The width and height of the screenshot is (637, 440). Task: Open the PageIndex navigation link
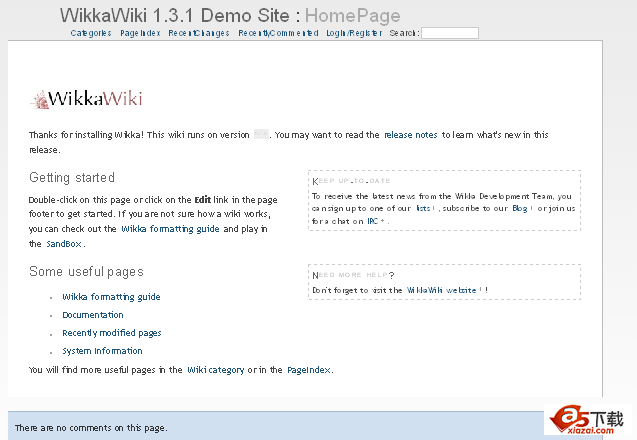(x=140, y=33)
